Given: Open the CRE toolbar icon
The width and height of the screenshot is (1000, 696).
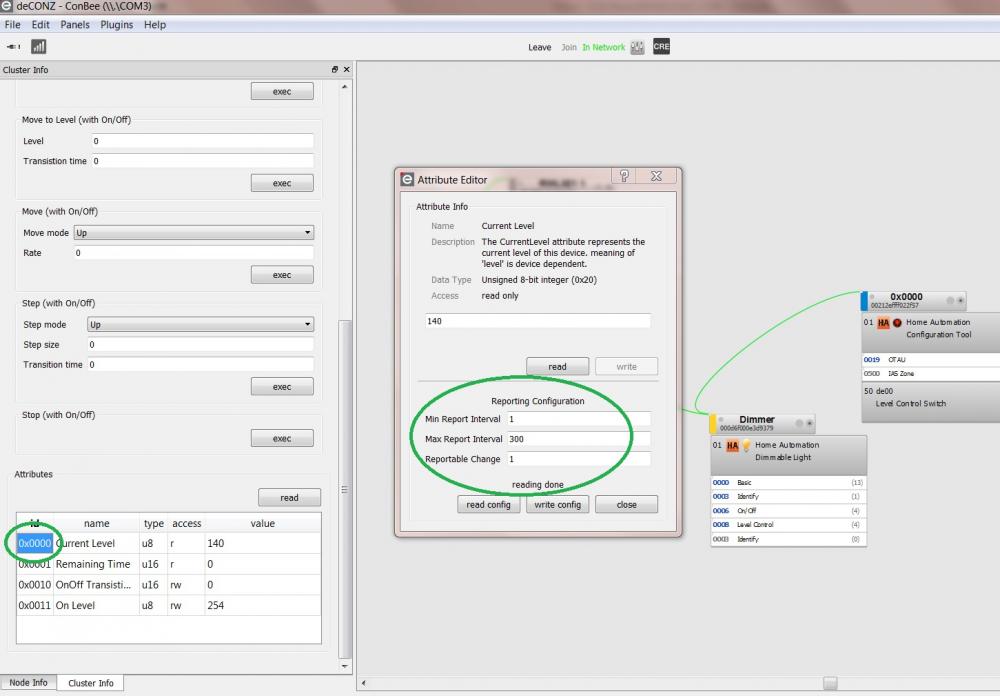Looking at the screenshot, I should 661,46.
